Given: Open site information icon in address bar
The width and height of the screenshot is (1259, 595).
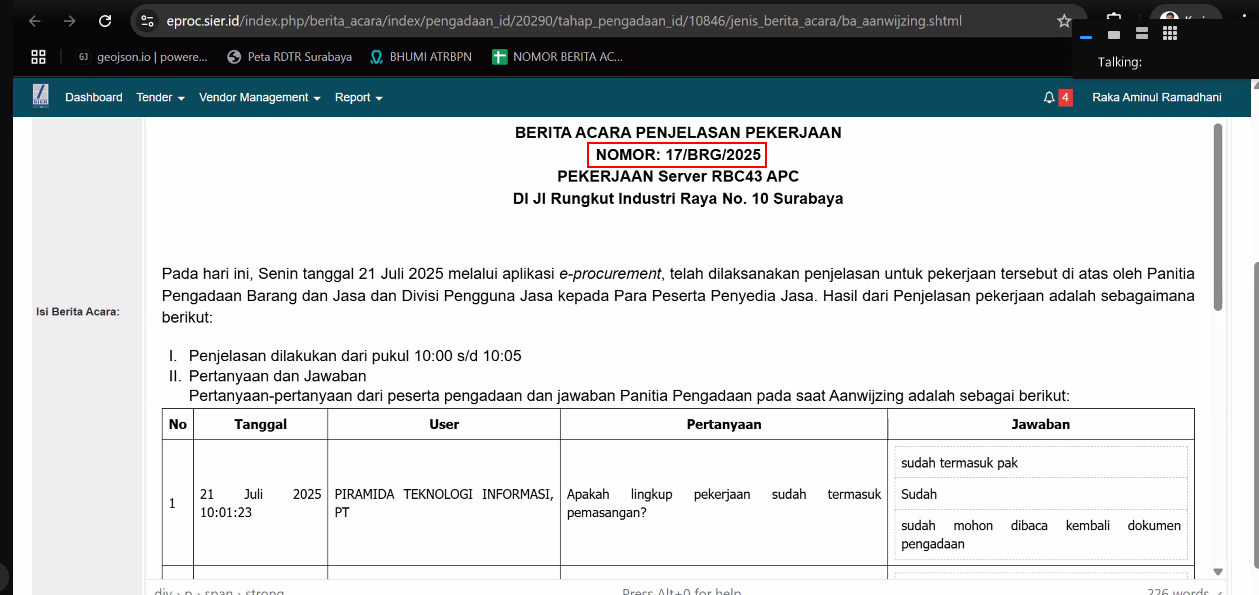Looking at the screenshot, I should coord(147,21).
